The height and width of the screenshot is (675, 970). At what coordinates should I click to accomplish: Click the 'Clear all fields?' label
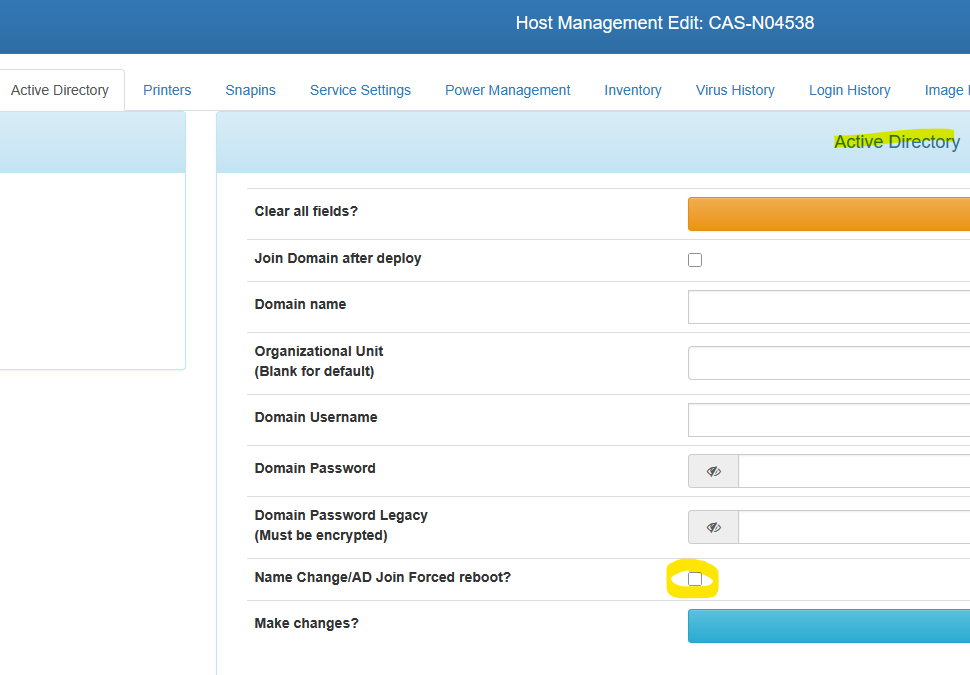pos(306,211)
